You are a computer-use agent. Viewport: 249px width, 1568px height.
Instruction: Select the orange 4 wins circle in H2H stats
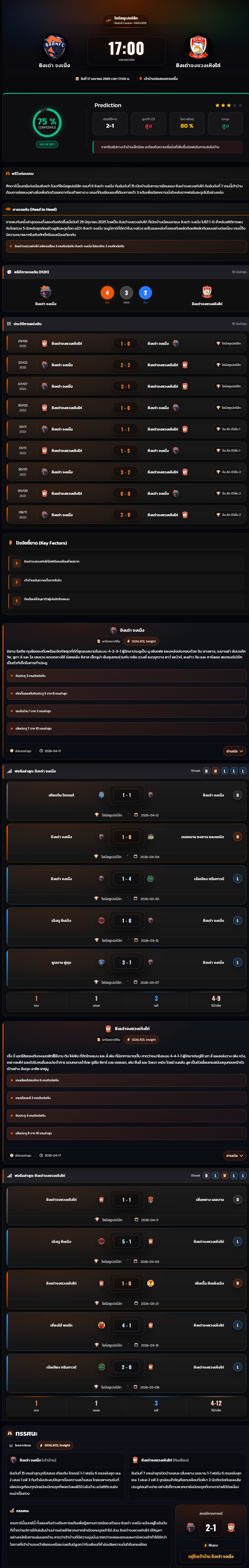(107, 293)
